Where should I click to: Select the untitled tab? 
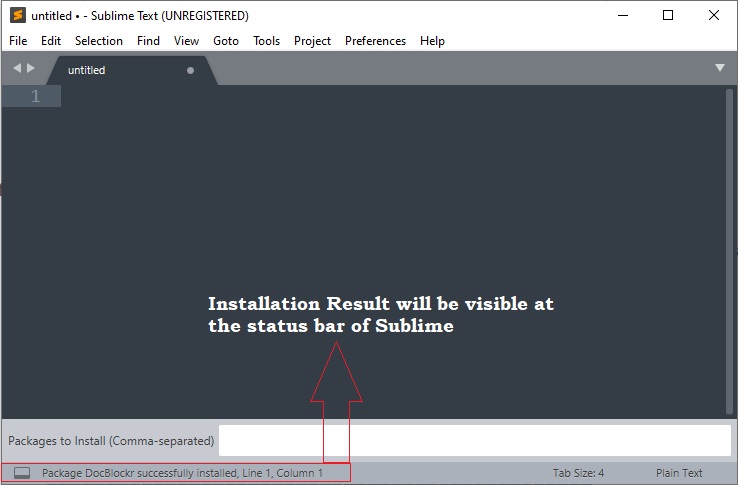(x=132, y=71)
